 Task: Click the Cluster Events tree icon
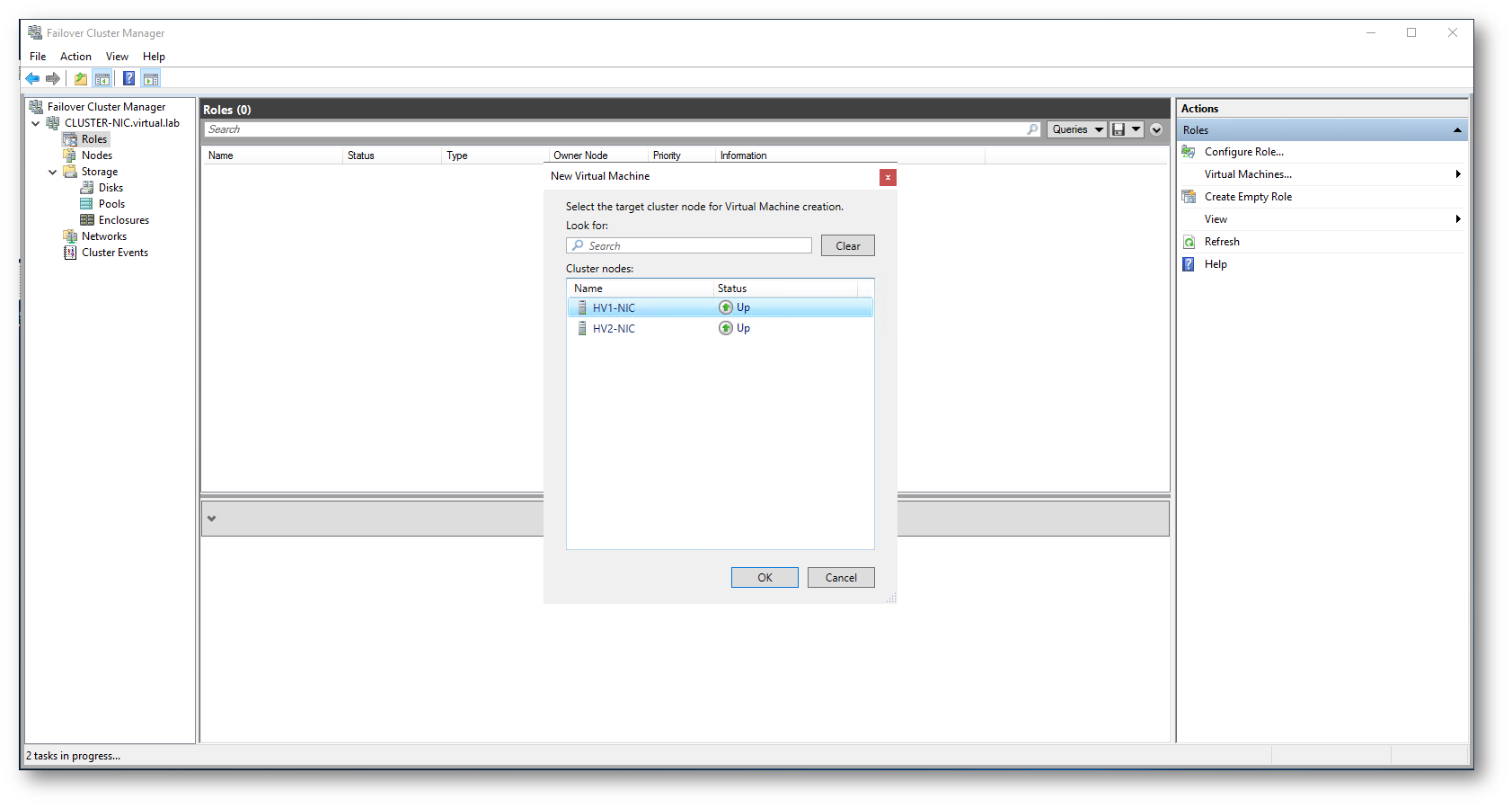tap(70, 253)
